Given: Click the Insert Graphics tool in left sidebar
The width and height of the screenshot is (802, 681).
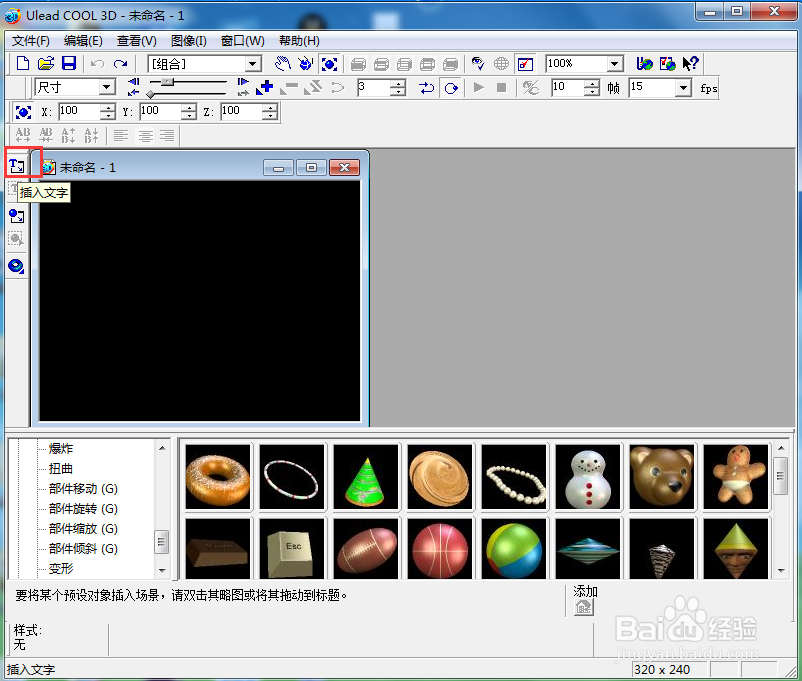Looking at the screenshot, I should tap(16, 216).
